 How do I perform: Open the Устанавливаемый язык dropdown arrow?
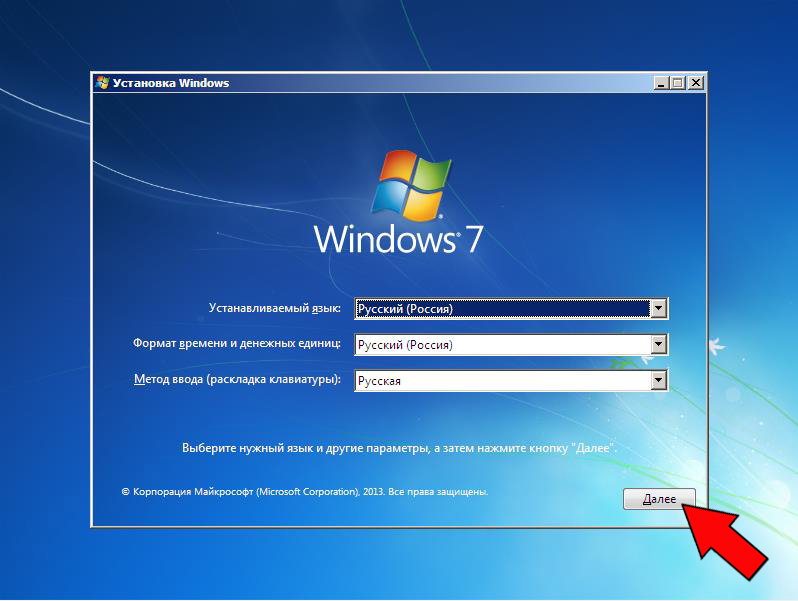coord(658,308)
